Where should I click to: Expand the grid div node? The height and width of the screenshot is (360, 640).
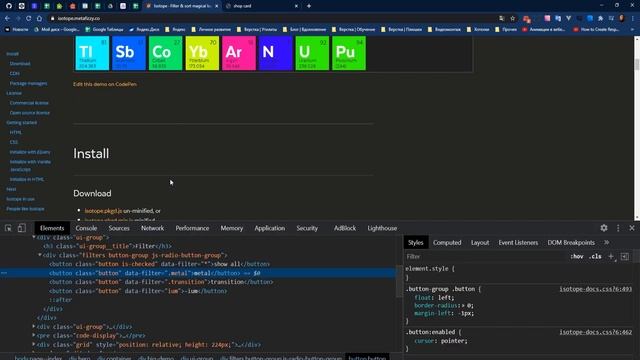click(x=34, y=344)
